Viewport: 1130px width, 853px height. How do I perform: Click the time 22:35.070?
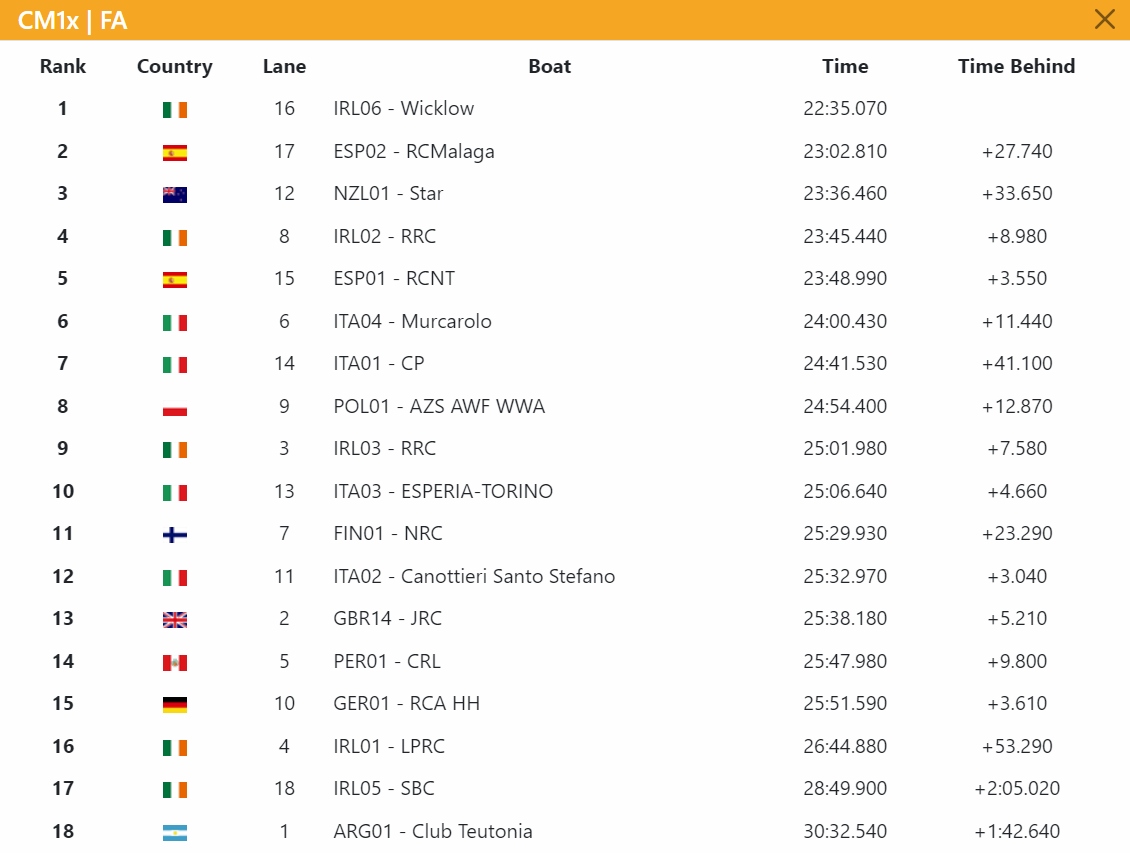point(845,108)
